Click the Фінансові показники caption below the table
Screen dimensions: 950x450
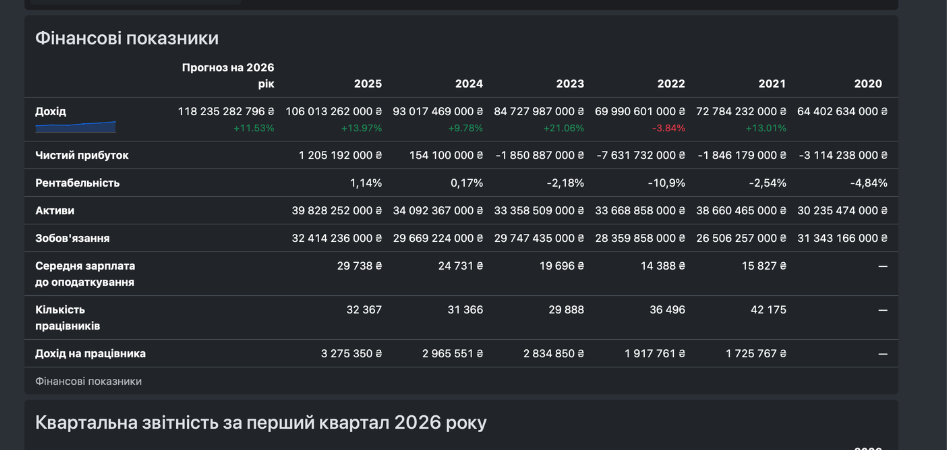pos(88,381)
